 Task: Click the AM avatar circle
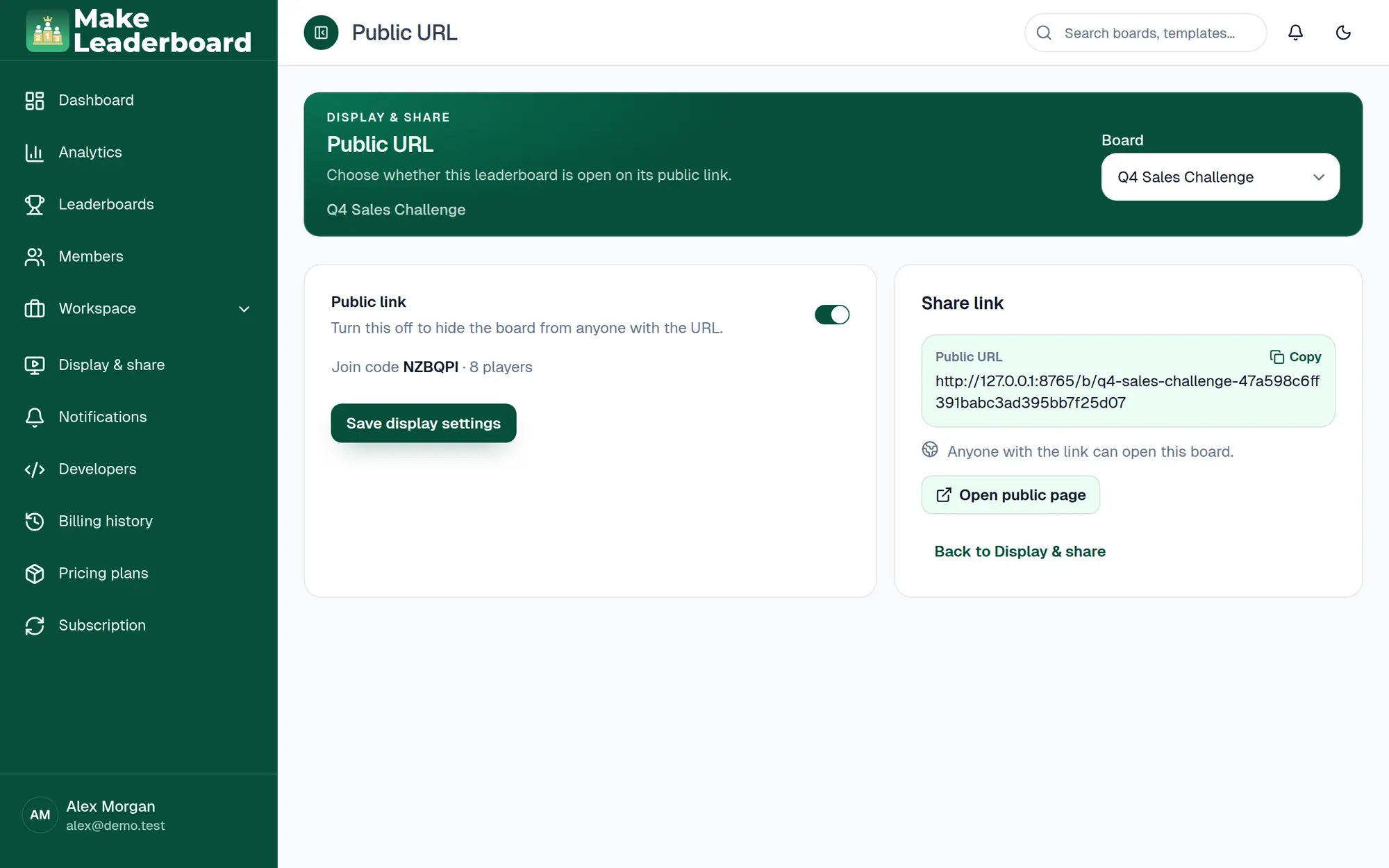(x=40, y=815)
